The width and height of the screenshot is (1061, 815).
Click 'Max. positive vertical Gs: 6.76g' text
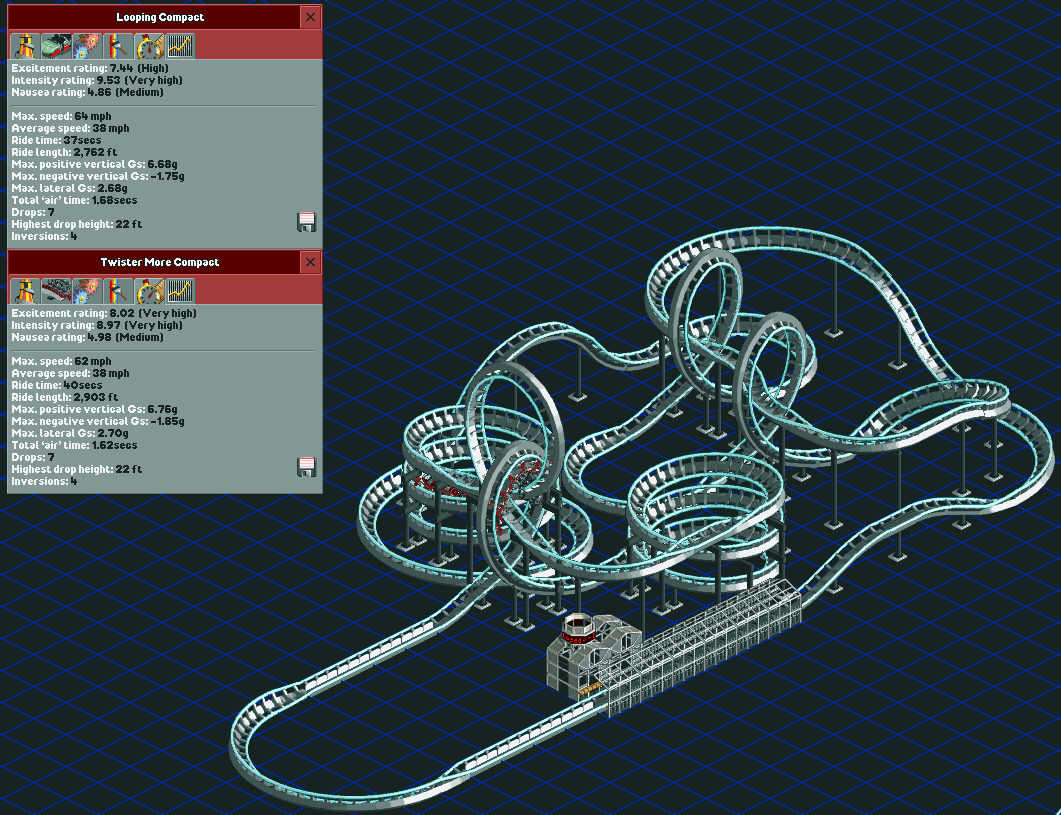(x=94, y=410)
